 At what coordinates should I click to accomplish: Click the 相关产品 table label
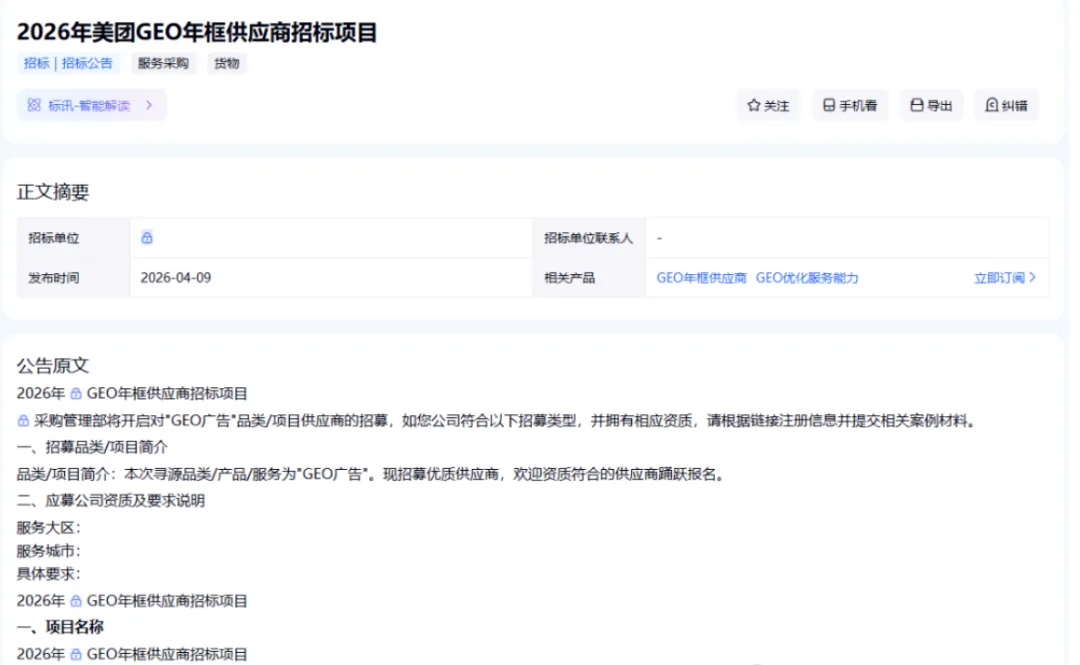569,278
